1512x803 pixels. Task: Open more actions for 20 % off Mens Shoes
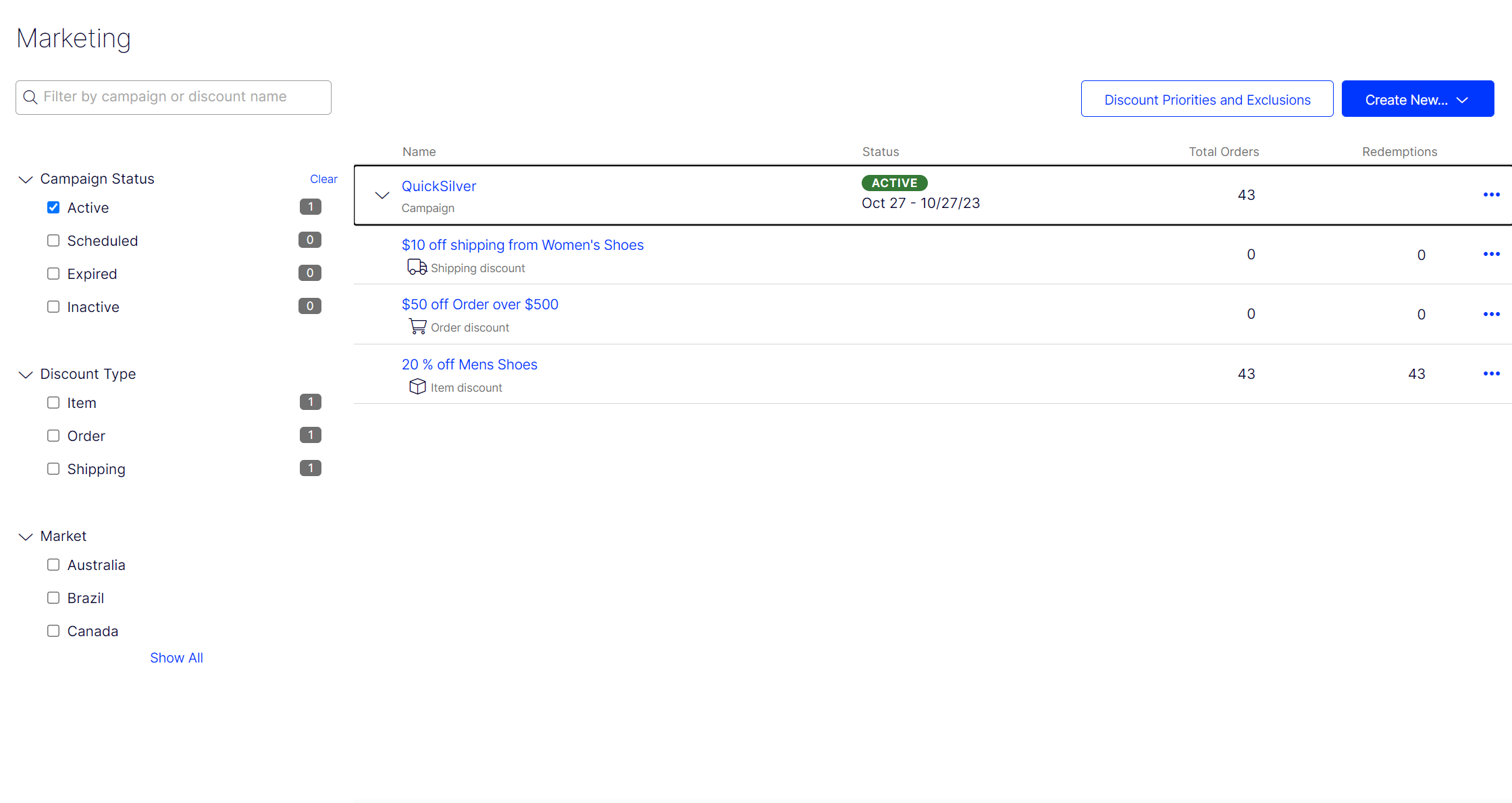(x=1491, y=373)
